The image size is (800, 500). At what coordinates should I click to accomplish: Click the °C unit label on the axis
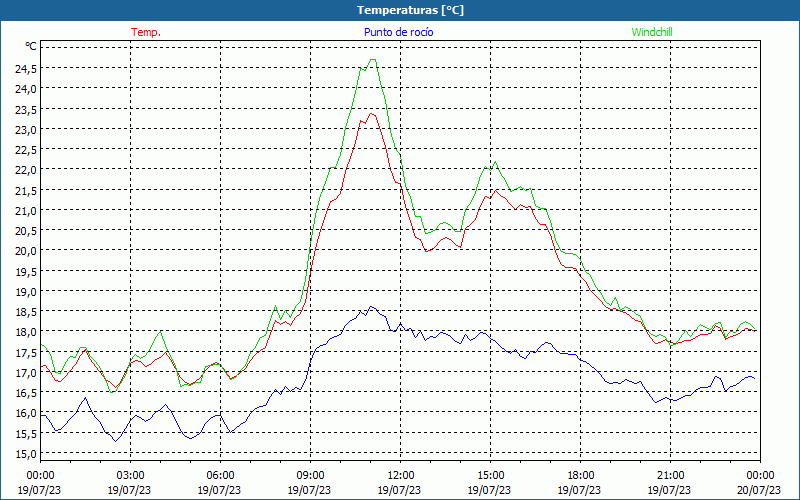[x=31, y=46]
